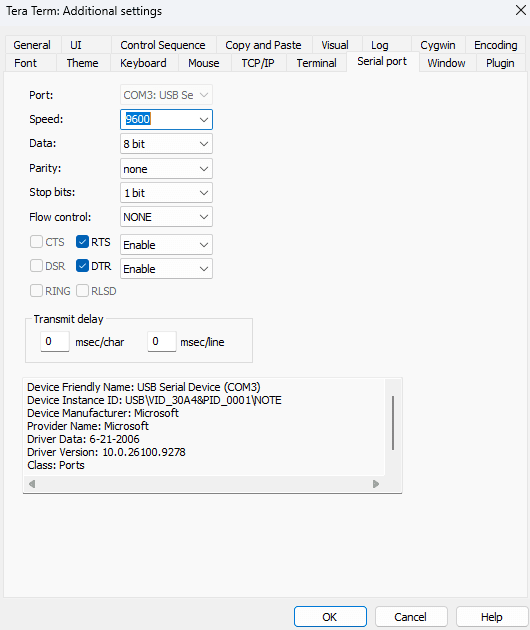Open the Encoding tab
Image resolution: width=530 pixels, height=630 pixels.
tap(495, 45)
